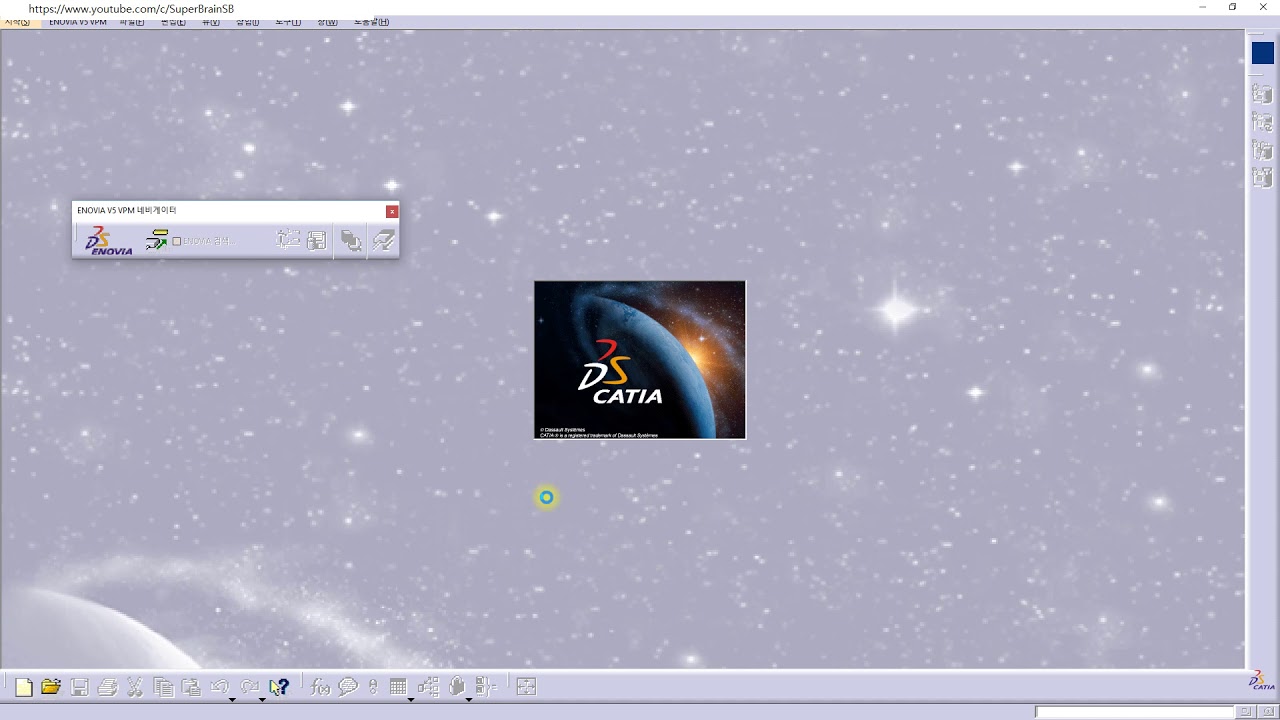The width and height of the screenshot is (1280, 720).
Task: Open the Formula f(x) tool
Action: click(320, 687)
